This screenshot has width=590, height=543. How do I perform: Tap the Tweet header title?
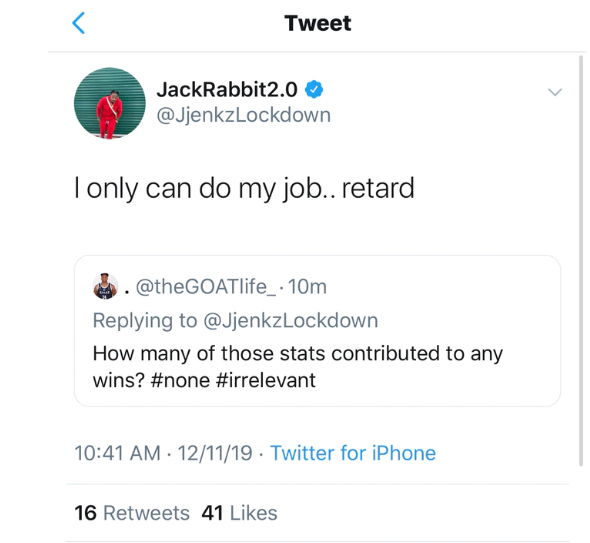(x=318, y=23)
